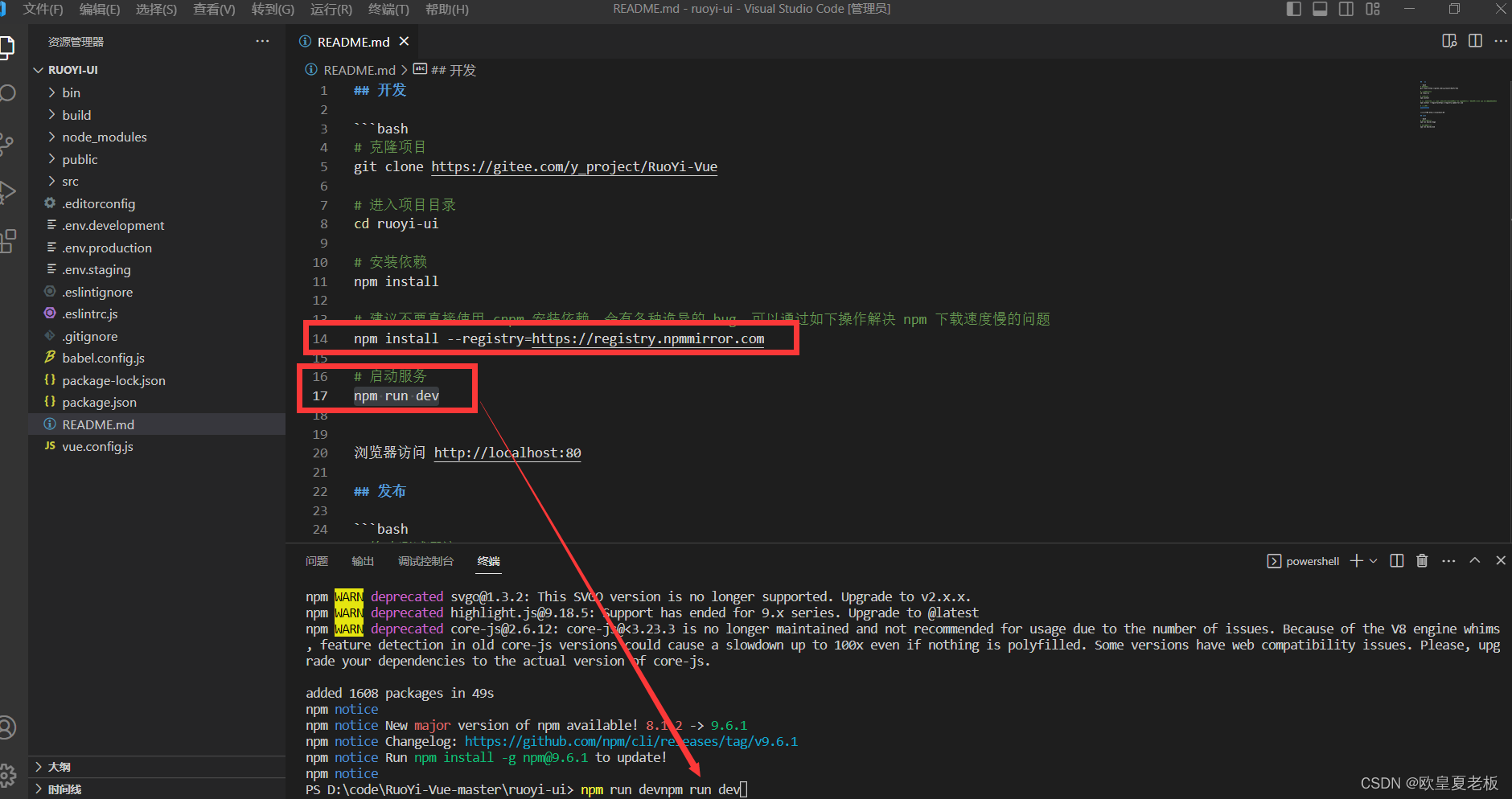Image resolution: width=1512 pixels, height=799 pixels.
Task: Close the README.md editor tab
Action: point(405,41)
